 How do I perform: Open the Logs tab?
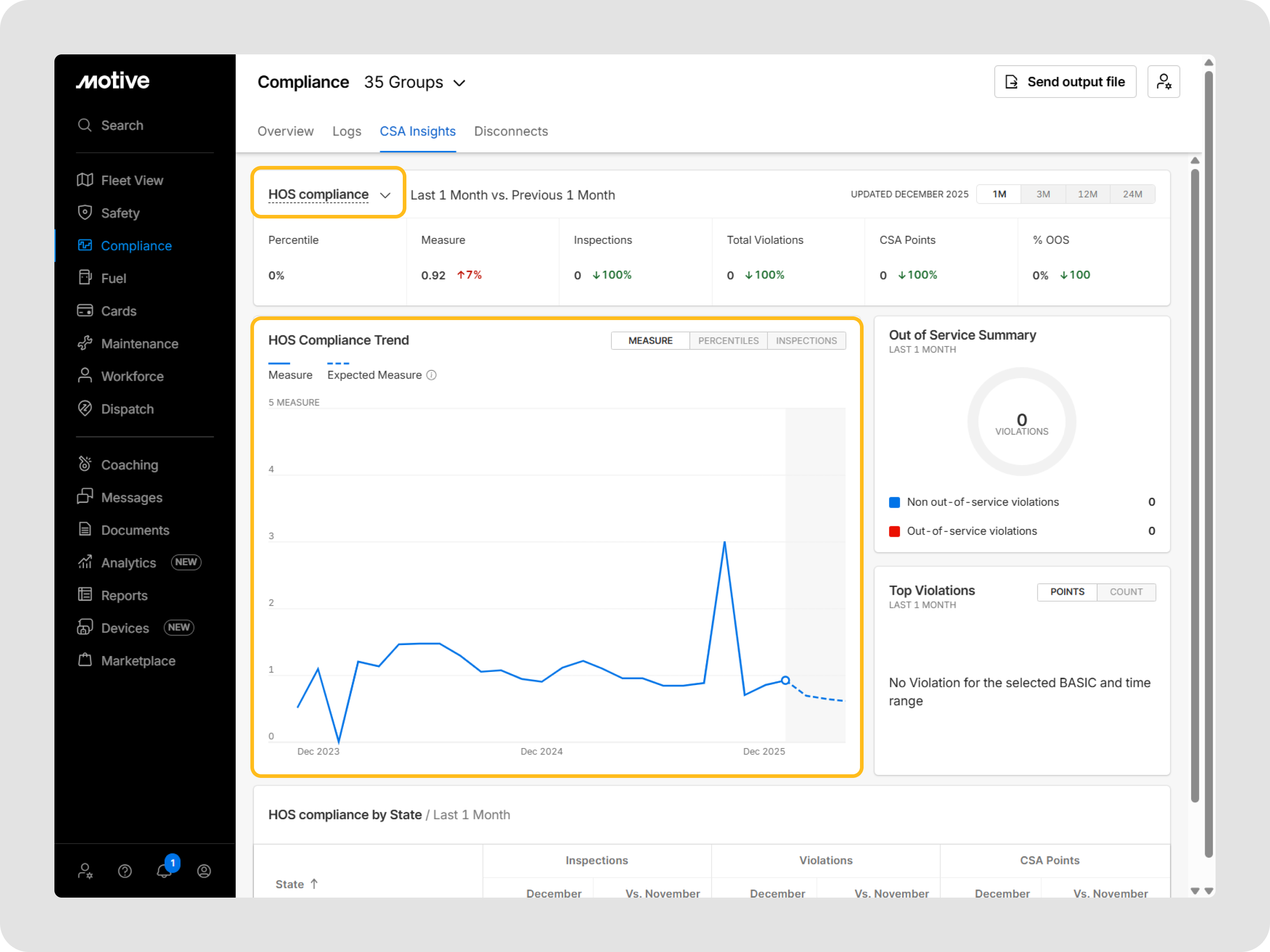(346, 131)
